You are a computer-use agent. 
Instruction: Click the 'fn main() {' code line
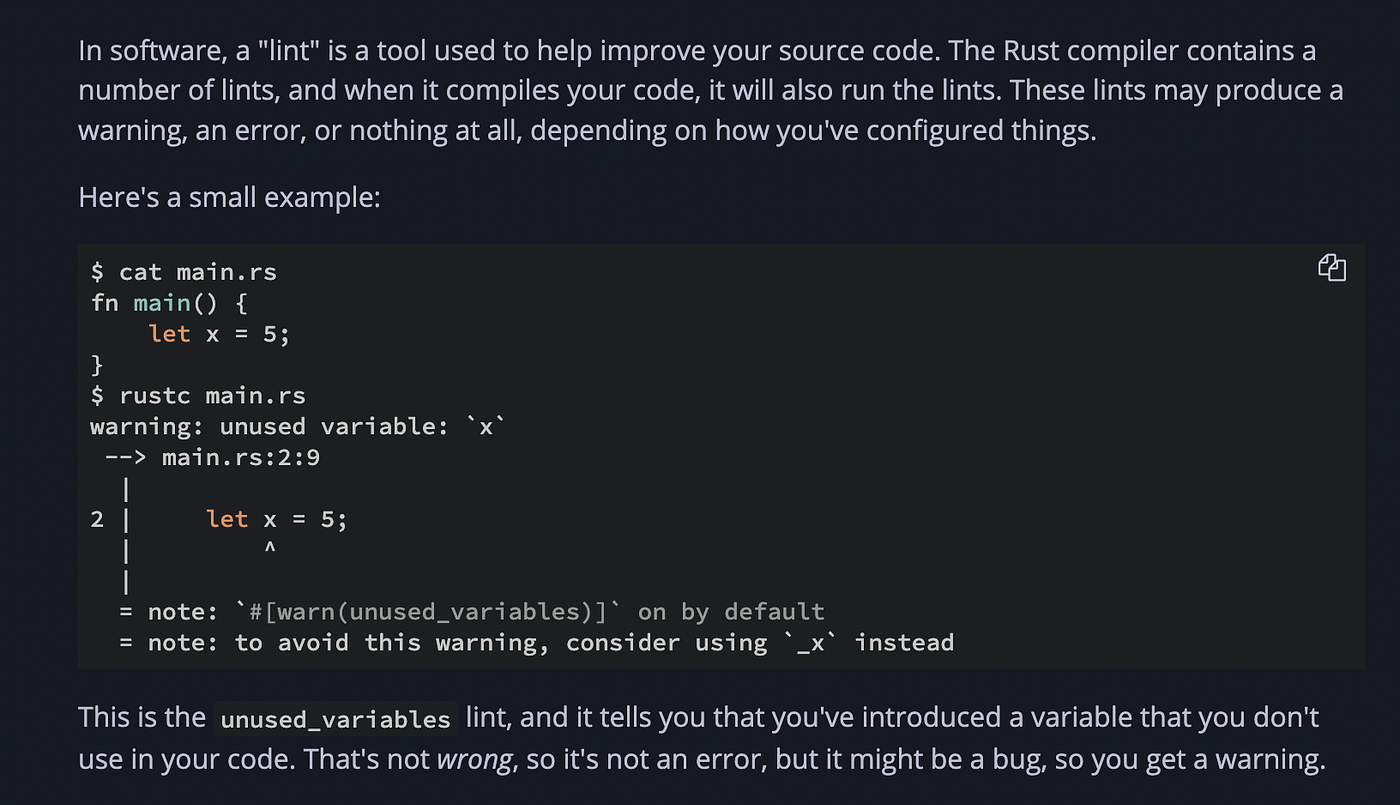click(169, 303)
